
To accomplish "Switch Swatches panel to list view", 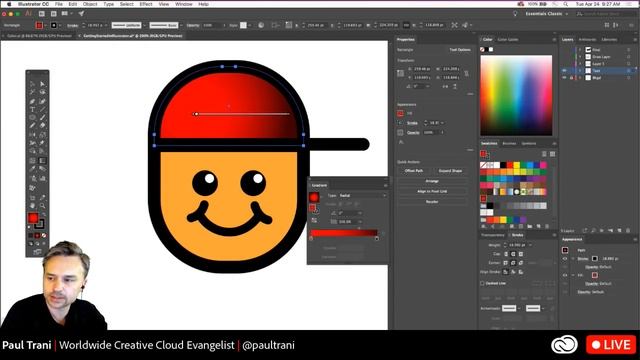I will click(x=544, y=154).
